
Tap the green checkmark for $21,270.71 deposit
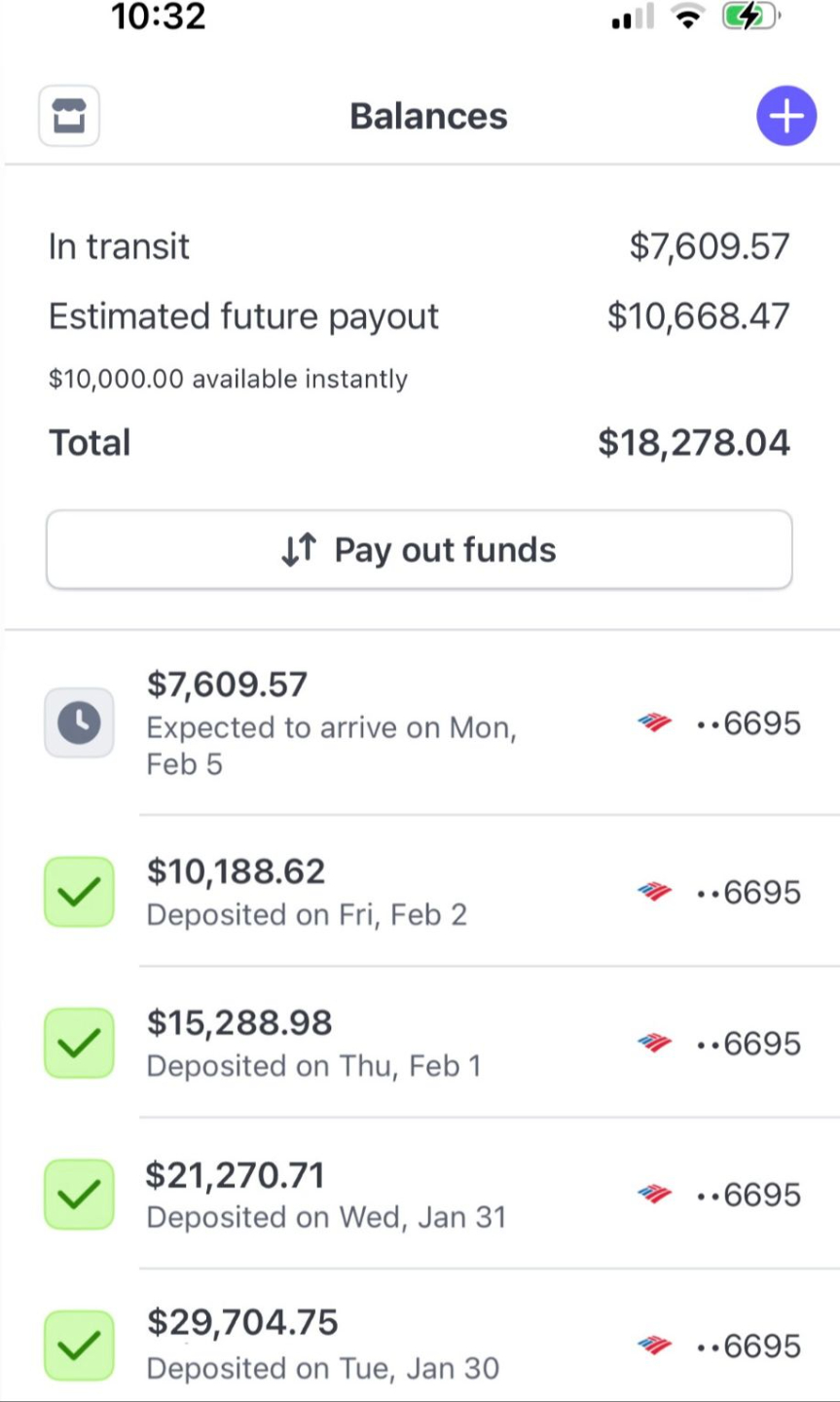click(x=79, y=1194)
